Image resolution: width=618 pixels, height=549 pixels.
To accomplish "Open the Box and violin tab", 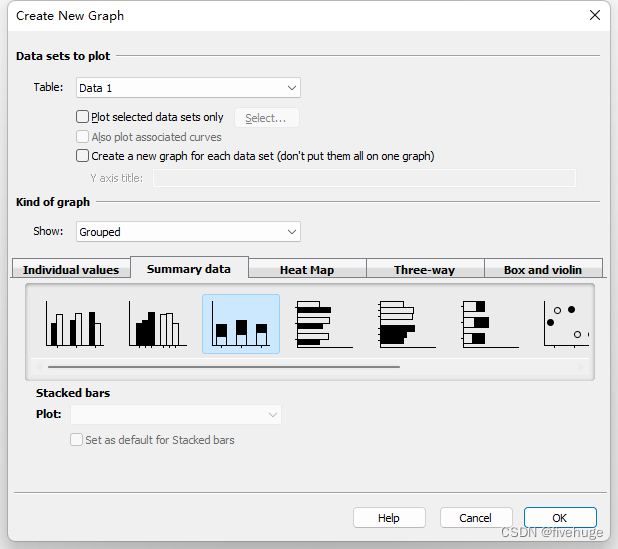I will click(x=543, y=270).
